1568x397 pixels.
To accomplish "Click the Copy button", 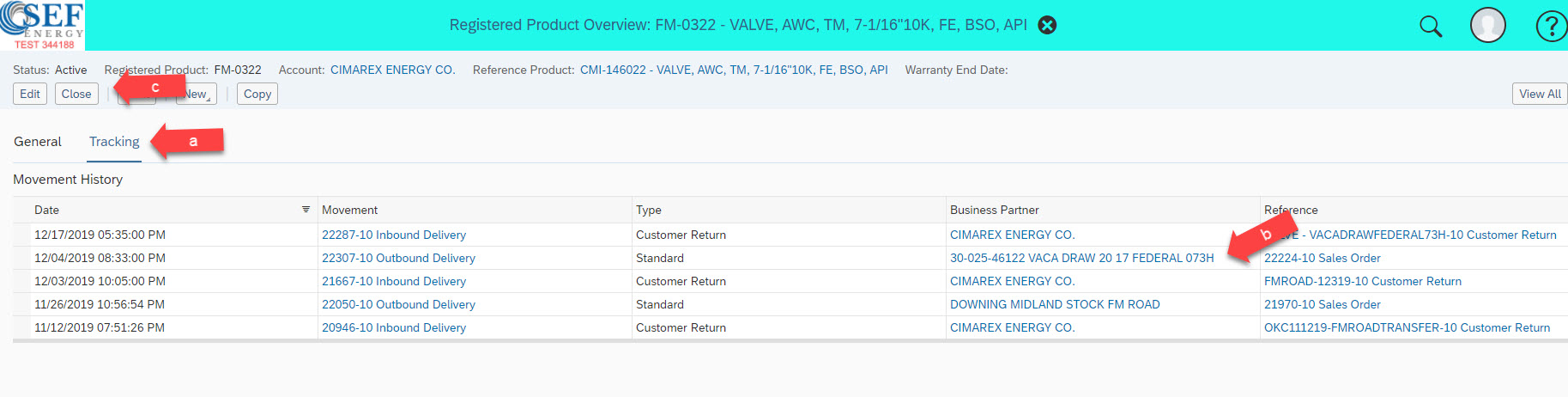I will click(257, 94).
